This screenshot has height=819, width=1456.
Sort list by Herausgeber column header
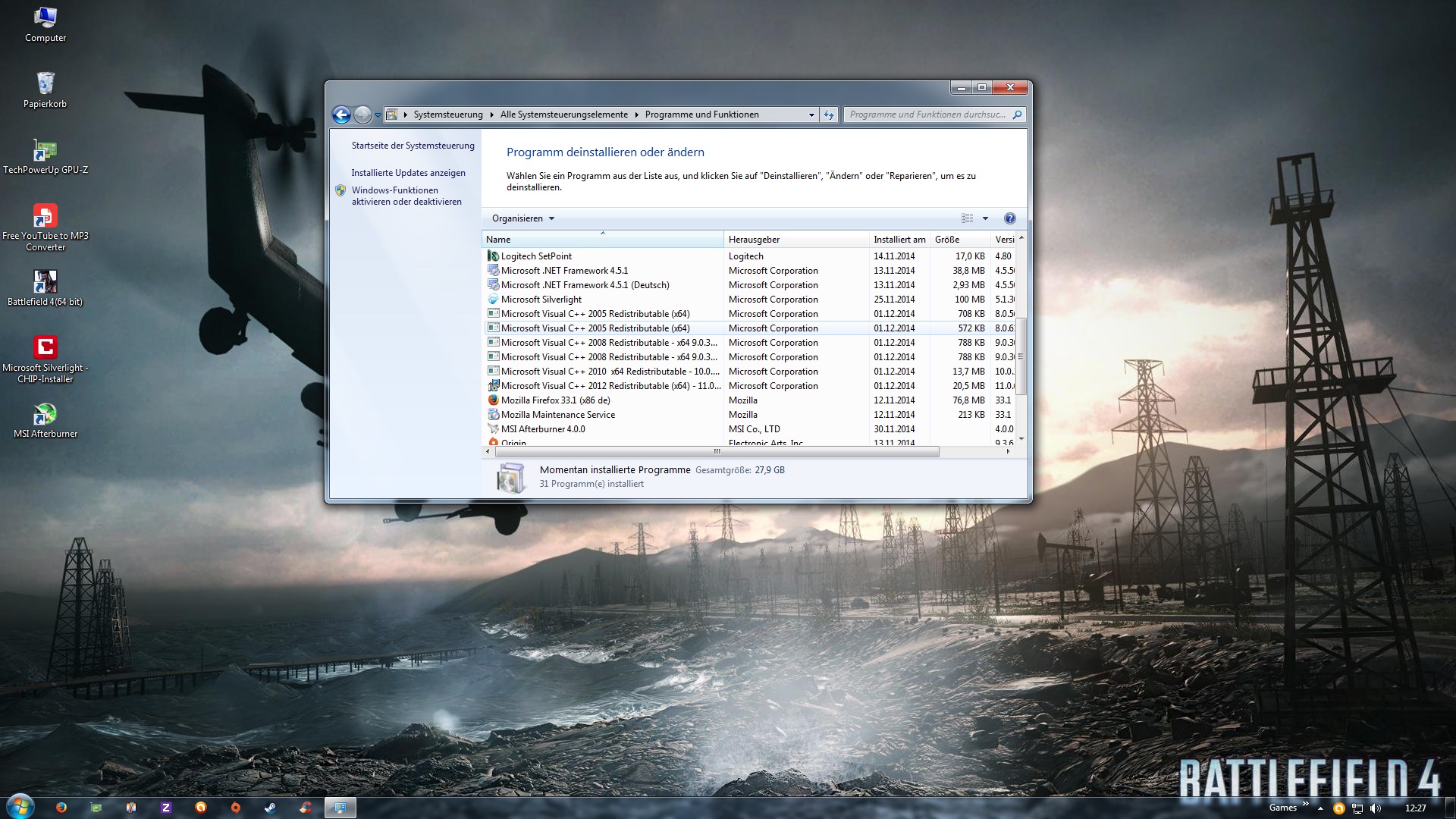coord(796,240)
